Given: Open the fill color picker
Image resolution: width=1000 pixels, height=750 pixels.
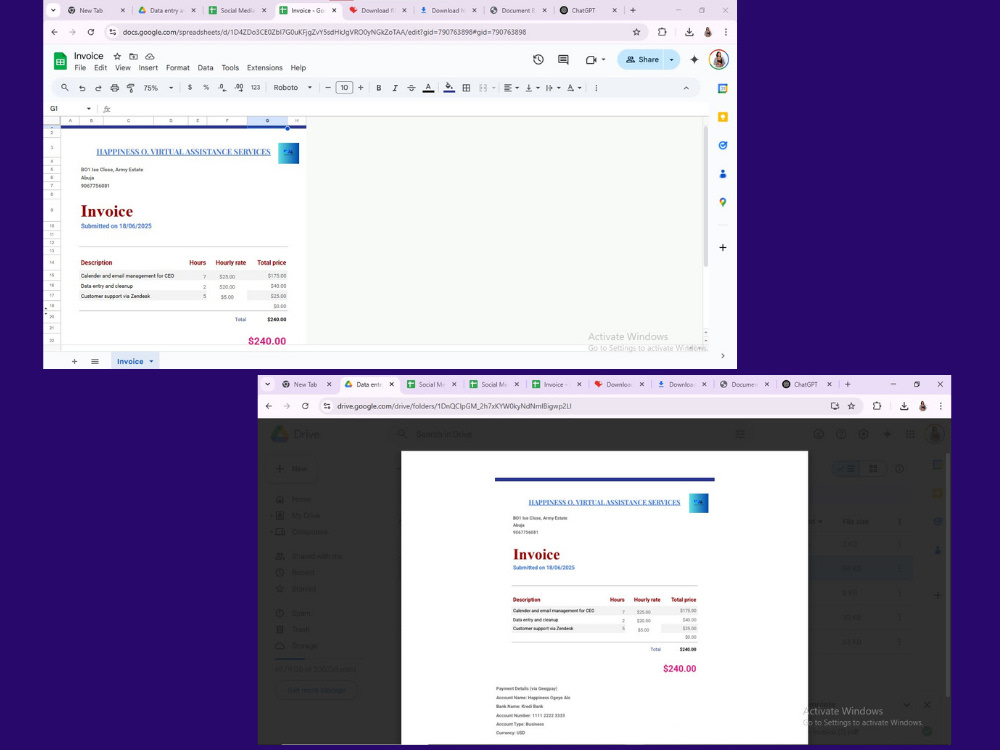Looking at the screenshot, I should click(449, 88).
